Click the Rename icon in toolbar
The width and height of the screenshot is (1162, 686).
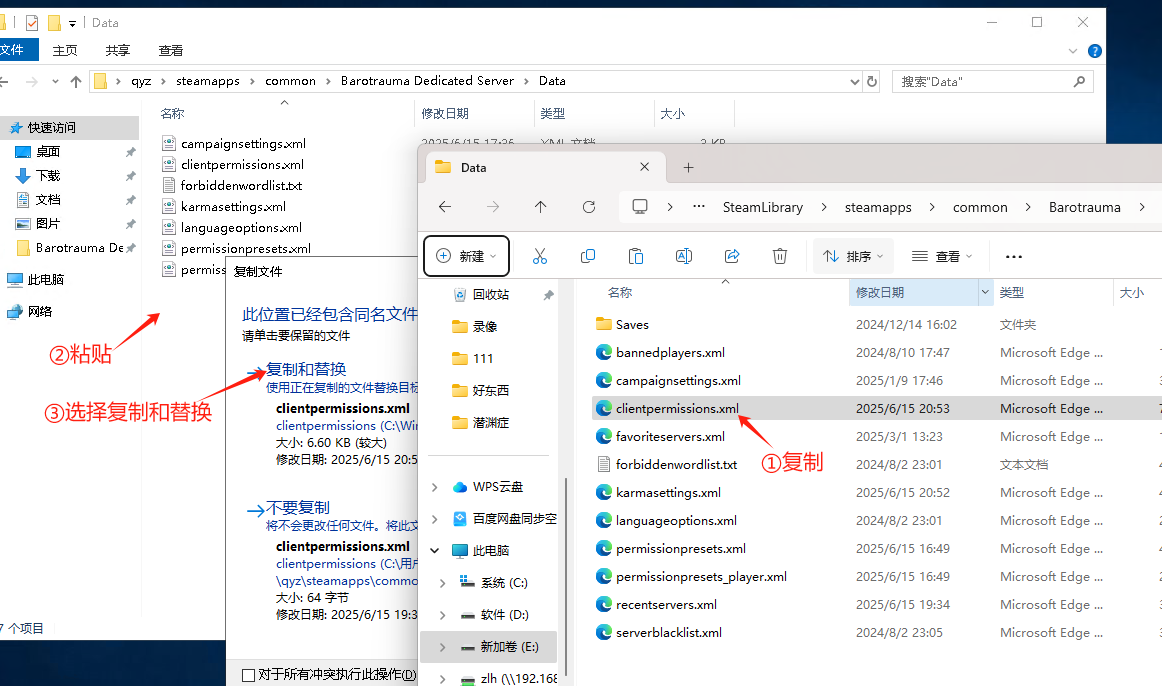tap(684, 256)
